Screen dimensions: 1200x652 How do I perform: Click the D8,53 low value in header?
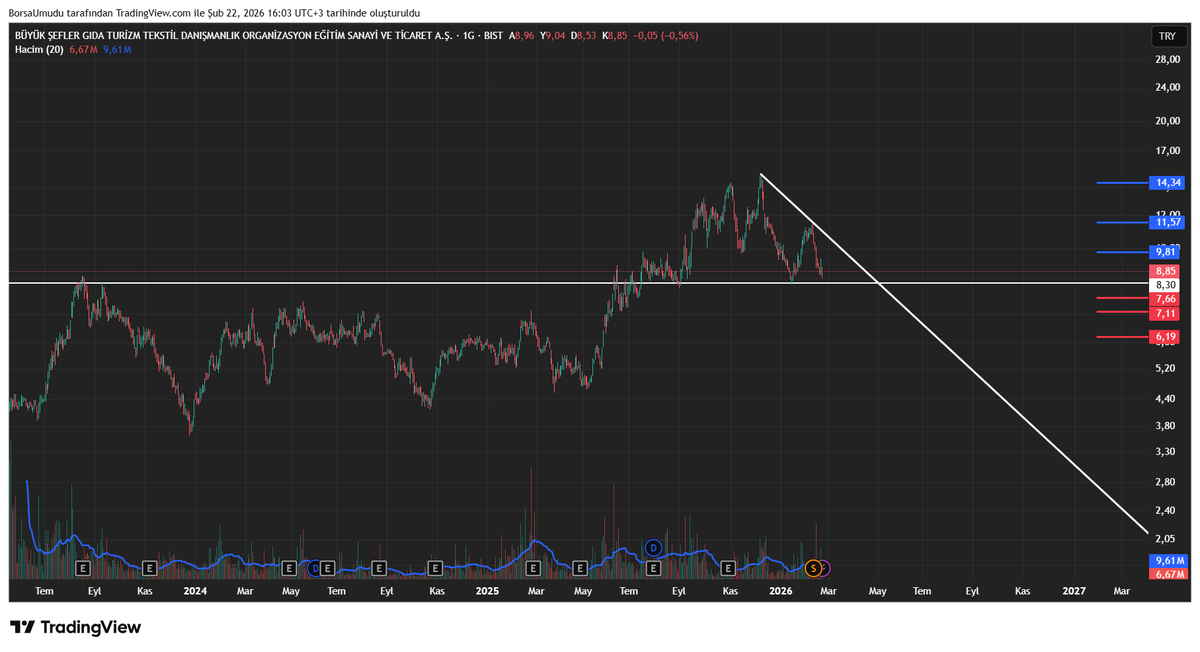(x=584, y=35)
